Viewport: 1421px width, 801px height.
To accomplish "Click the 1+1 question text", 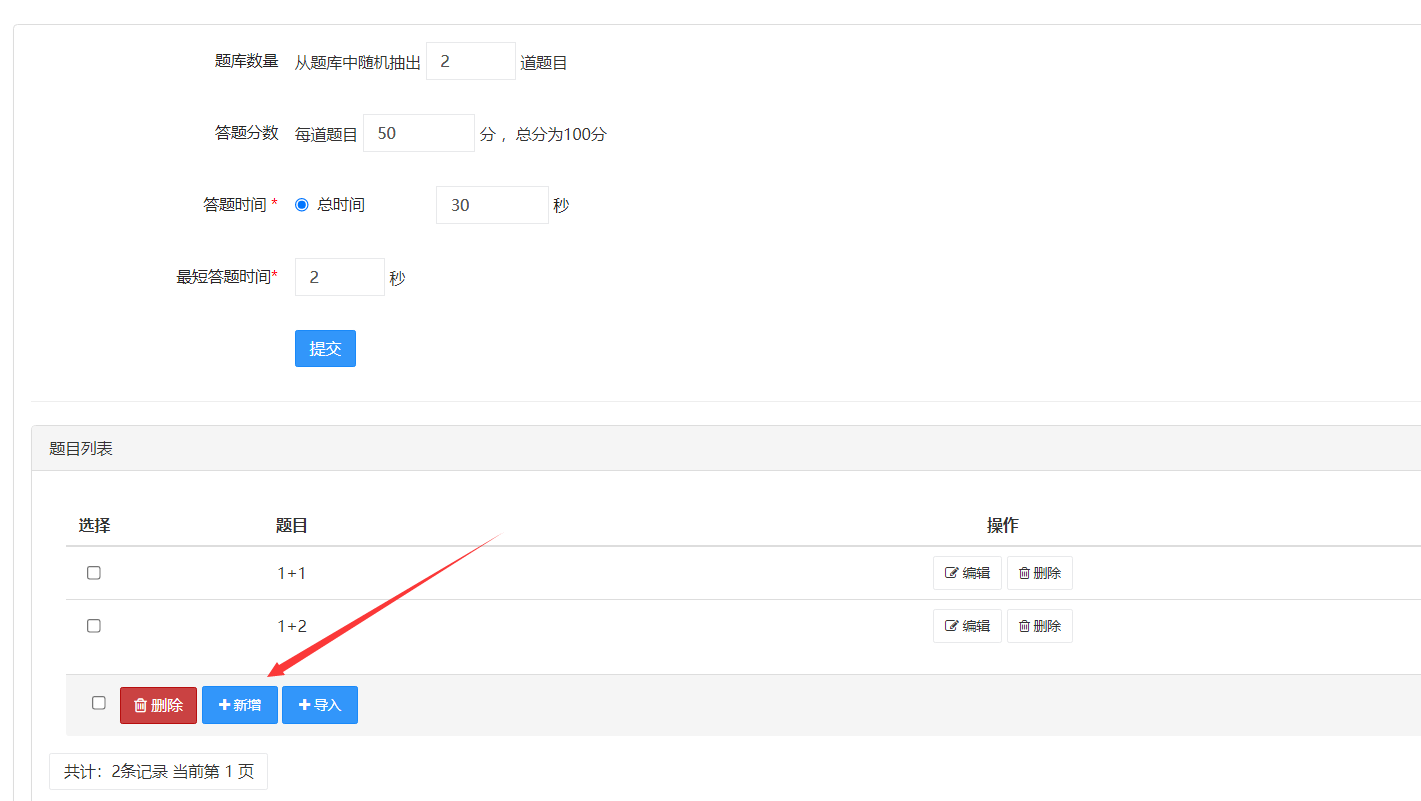I will [x=292, y=573].
